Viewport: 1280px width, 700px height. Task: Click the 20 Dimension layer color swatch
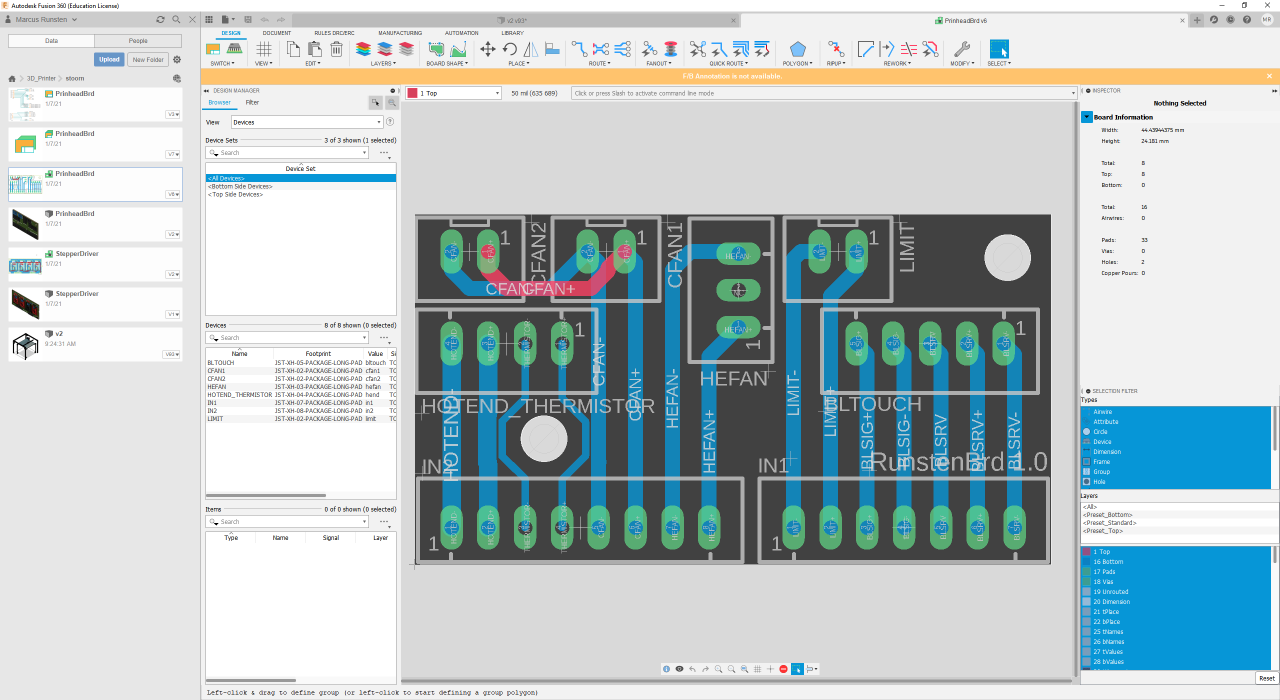point(1086,601)
